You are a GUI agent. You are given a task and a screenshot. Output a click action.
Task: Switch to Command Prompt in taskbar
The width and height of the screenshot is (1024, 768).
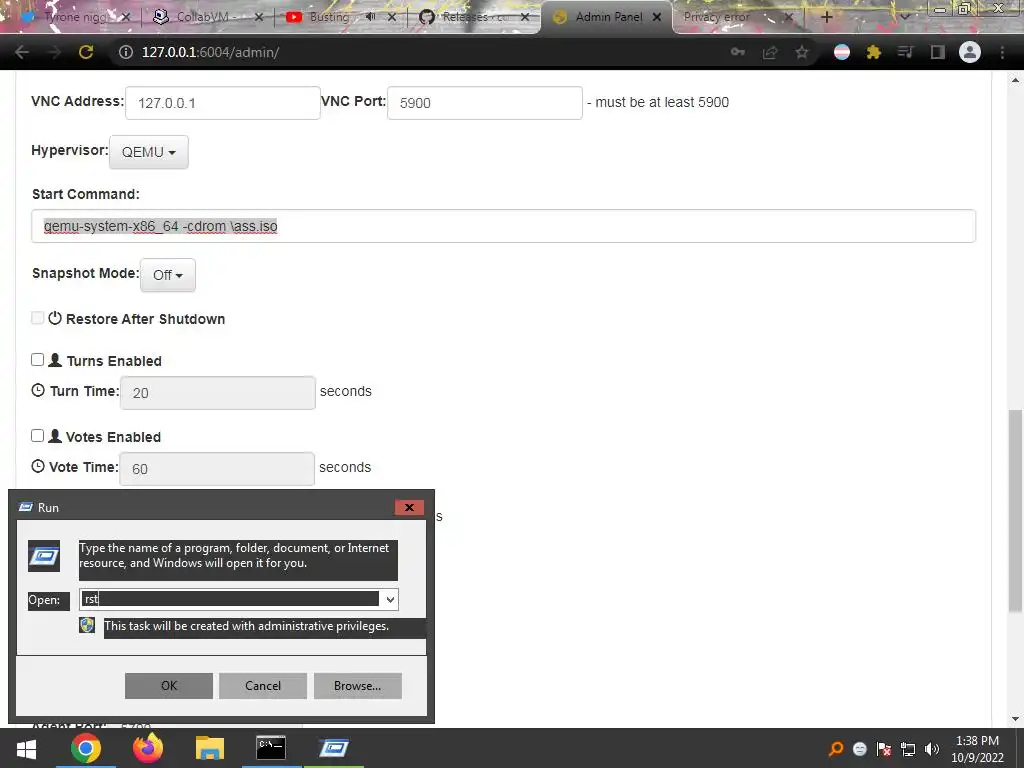pos(271,748)
